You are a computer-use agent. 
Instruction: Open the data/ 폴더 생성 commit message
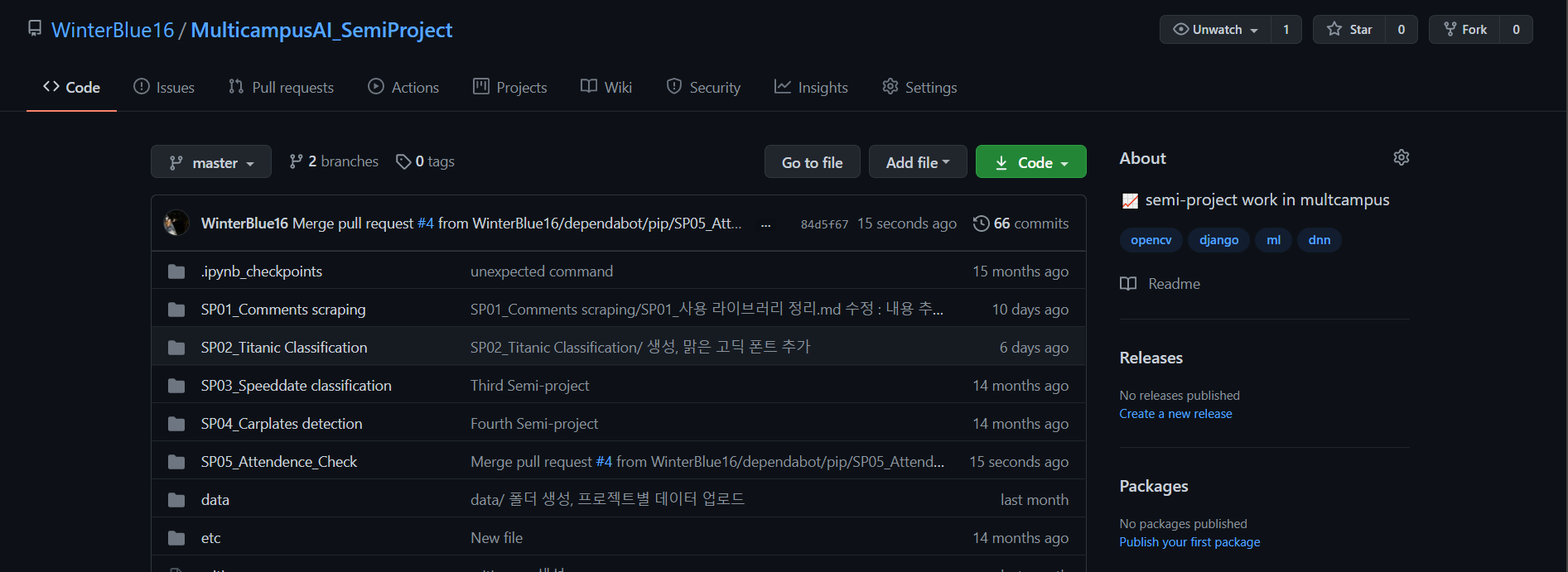tap(607, 500)
